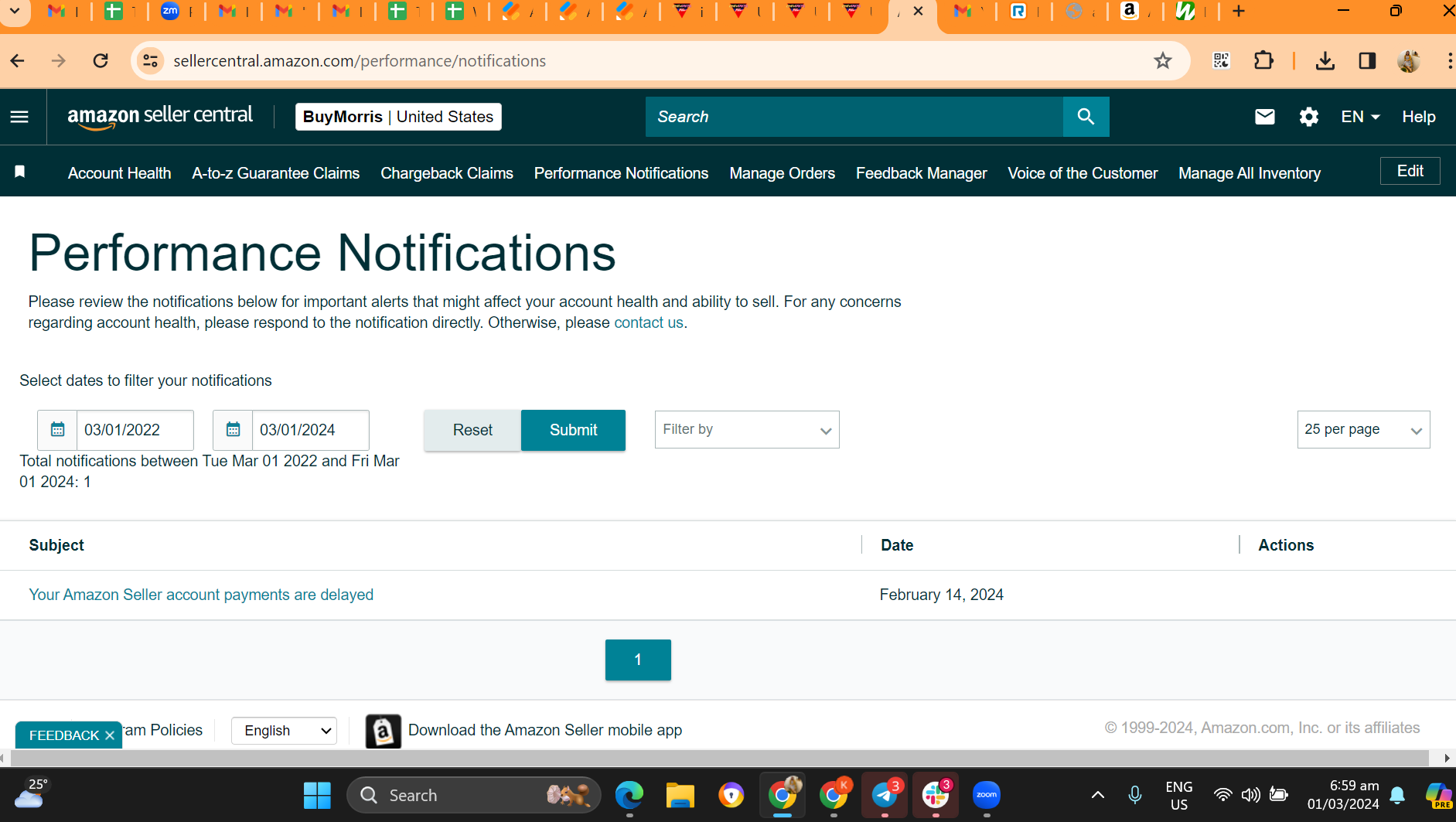Screen dimensions: 1456x822
Task: Open the end date calendar picker icon
Action: tap(233, 430)
